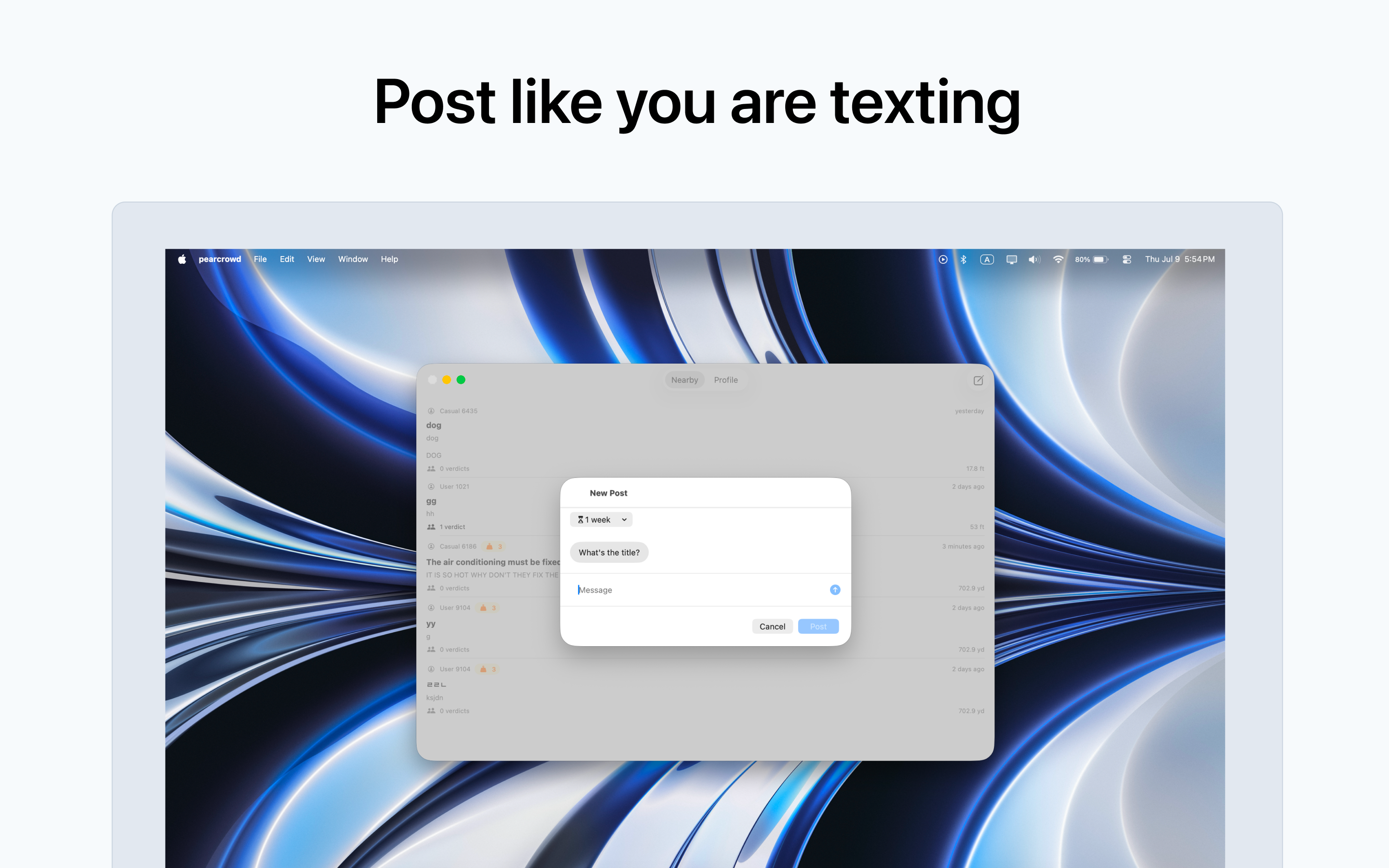Click the 53 ft distance label
The width and height of the screenshot is (1389, 868).
tap(977, 527)
